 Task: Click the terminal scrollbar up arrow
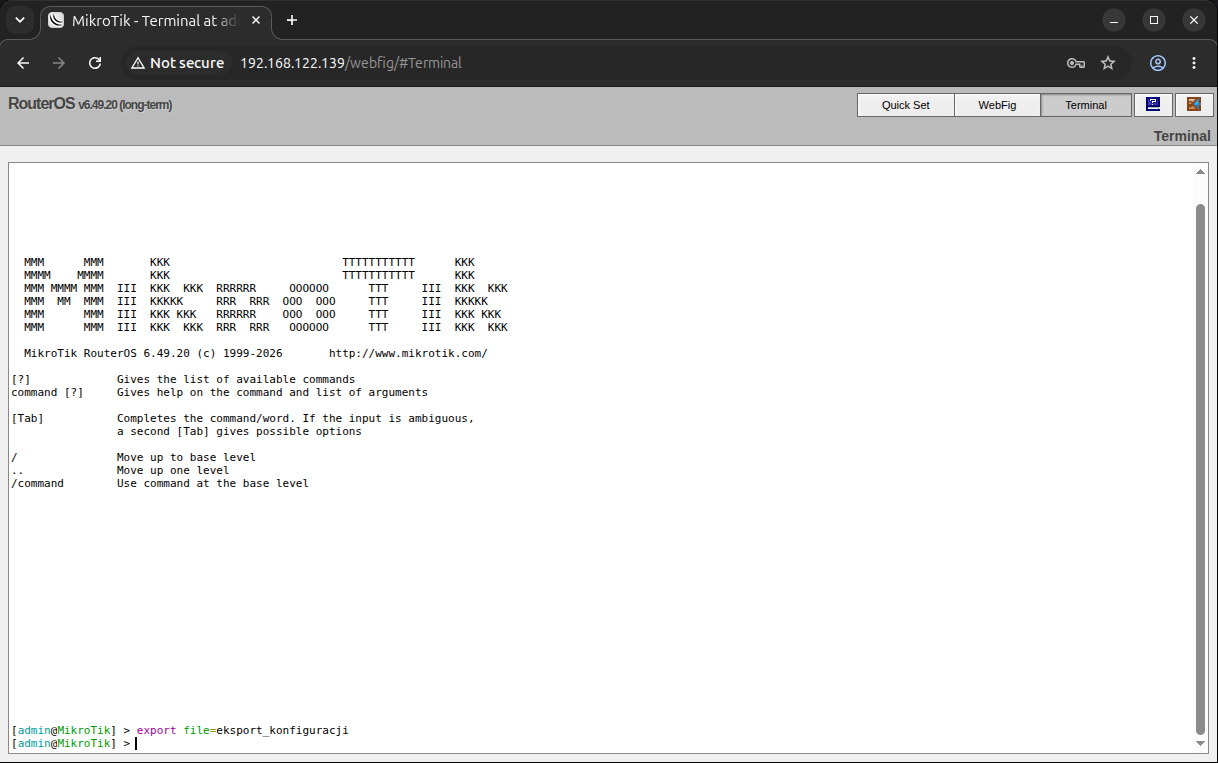click(x=1201, y=172)
